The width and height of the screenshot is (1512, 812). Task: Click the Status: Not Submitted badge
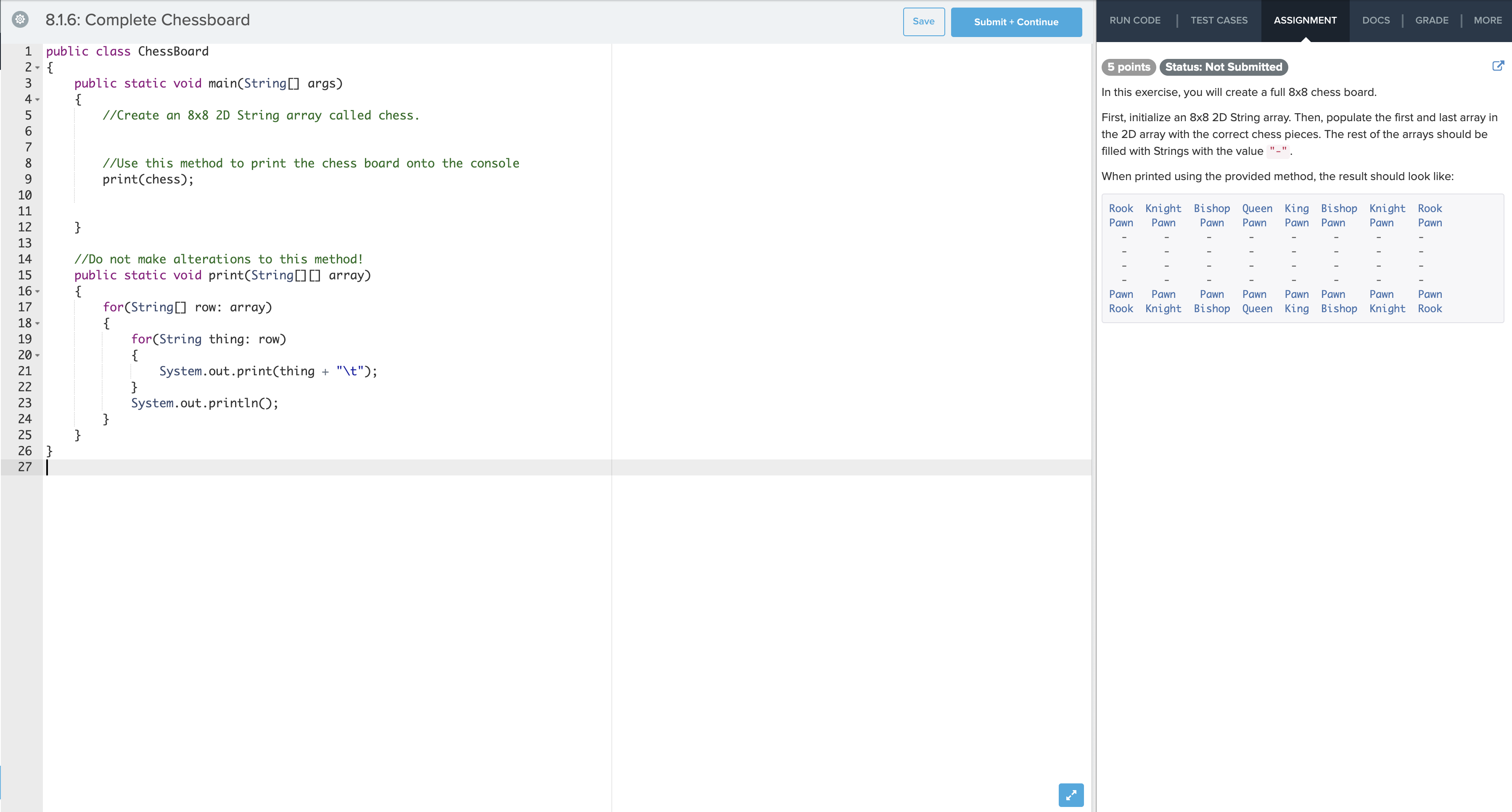tap(1223, 67)
